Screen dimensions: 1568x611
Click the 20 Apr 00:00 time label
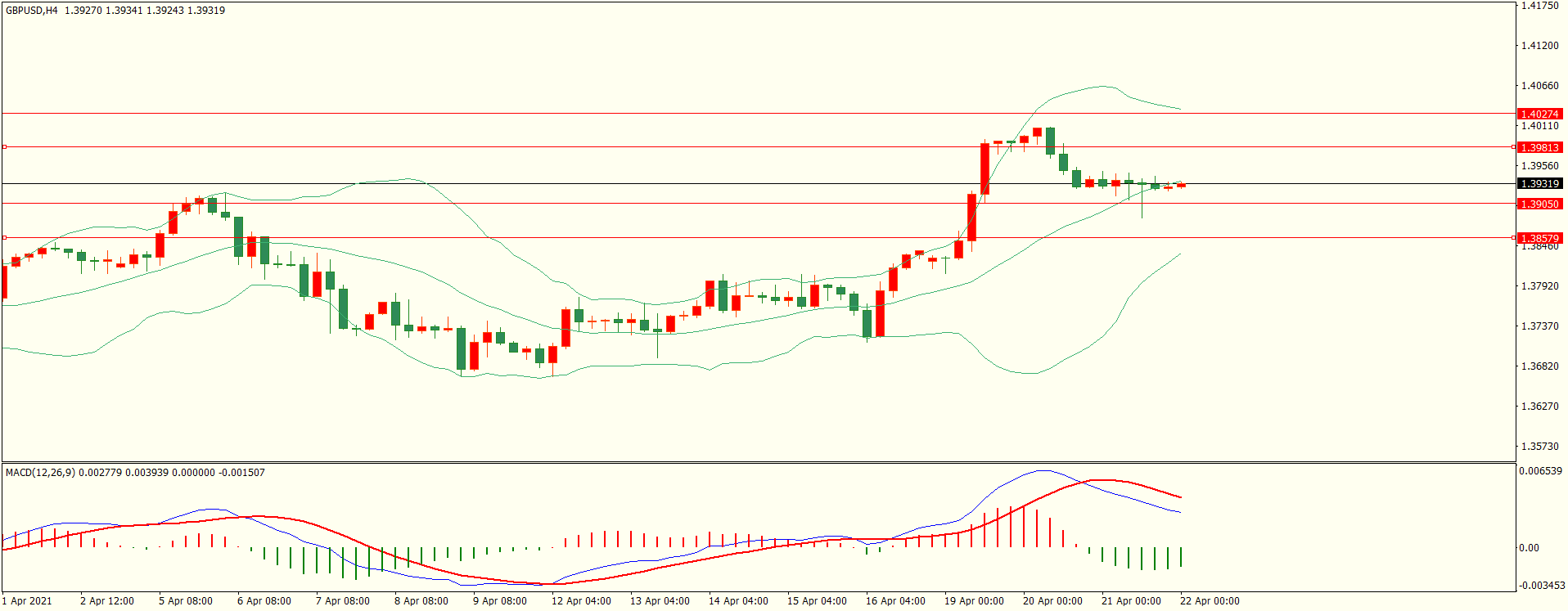[x=1052, y=601]
